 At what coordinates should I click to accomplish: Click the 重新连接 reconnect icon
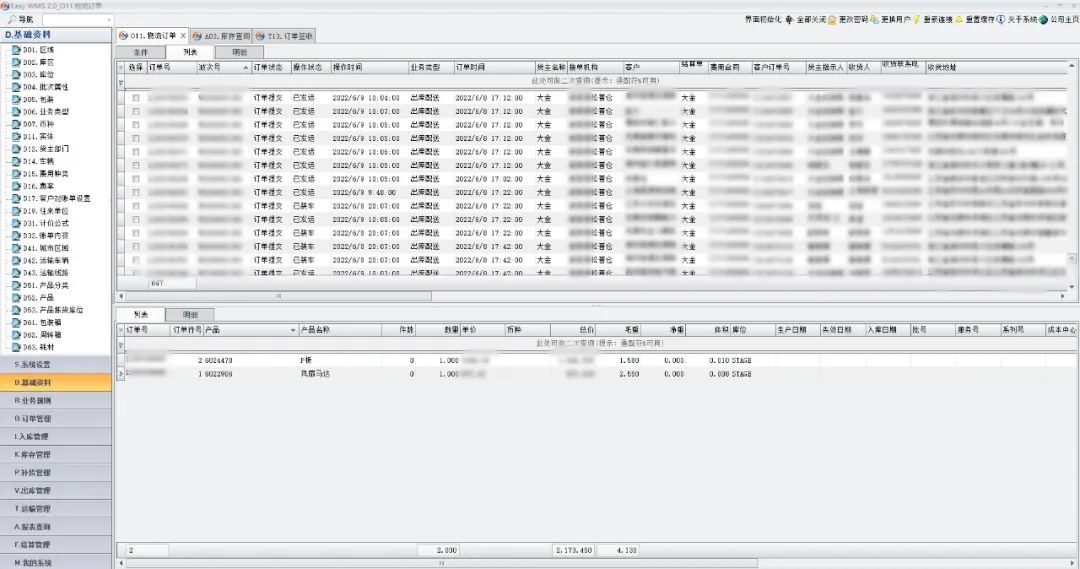pos(916,19)
